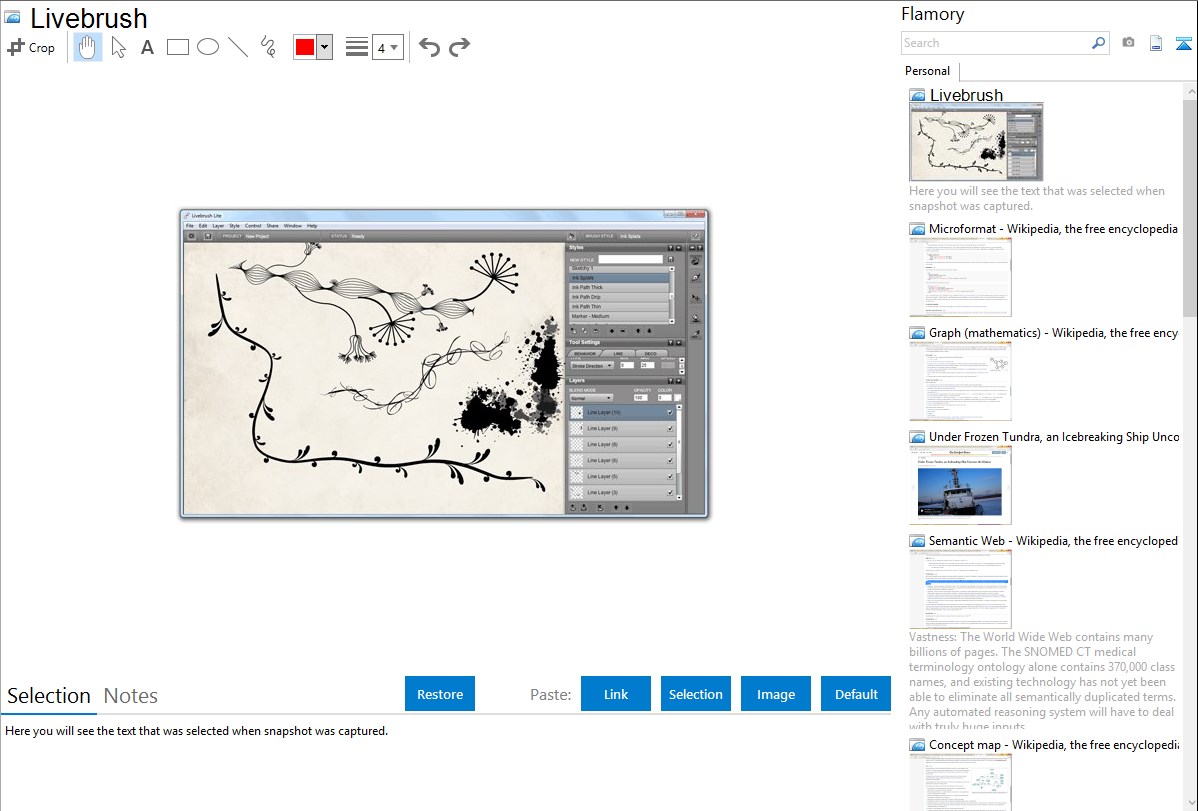Choose the arrow pointer selection tool

pos(118,47)
